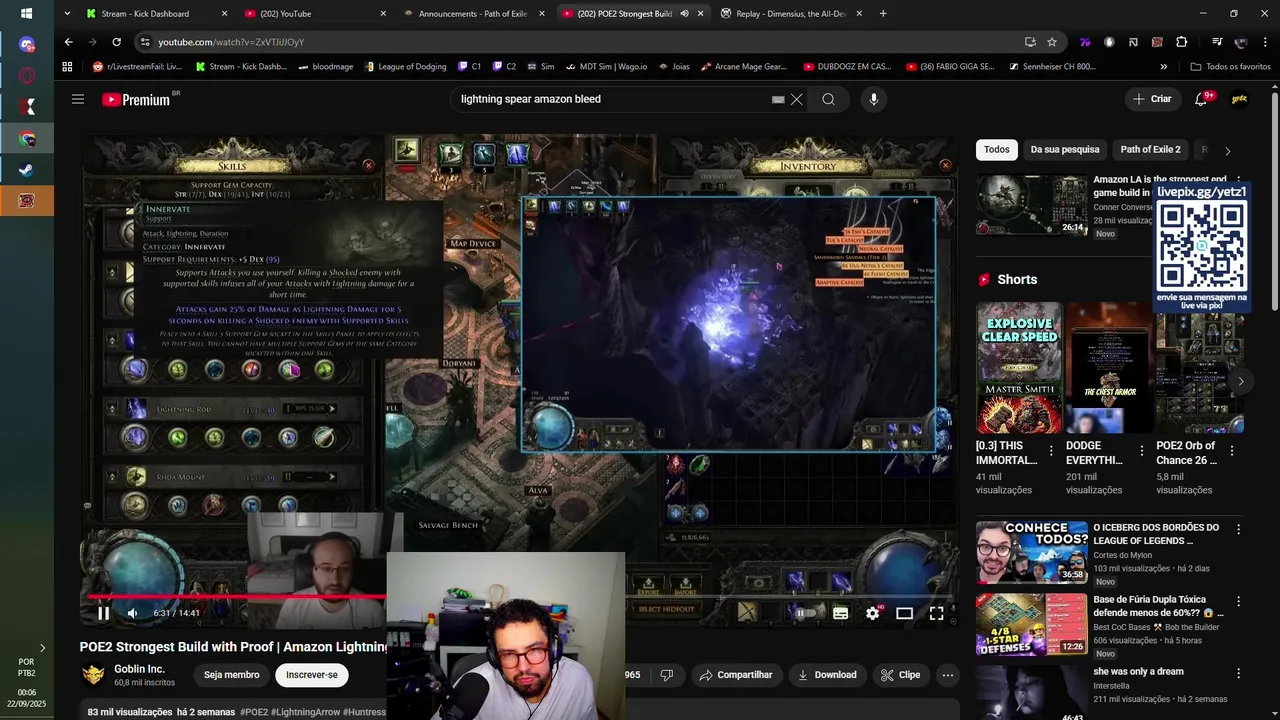Image resolution: width=1280 pixels, height=720 pixels.
Task: Open YouTube notifications bell
Action: tap(1201, 99)
